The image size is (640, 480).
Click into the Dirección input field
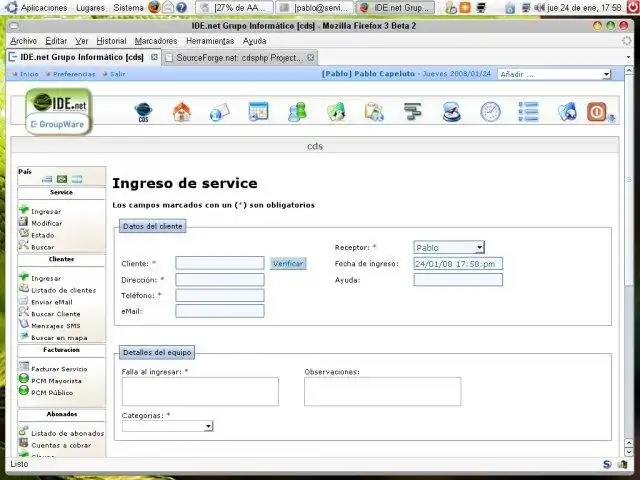(220, 280)
